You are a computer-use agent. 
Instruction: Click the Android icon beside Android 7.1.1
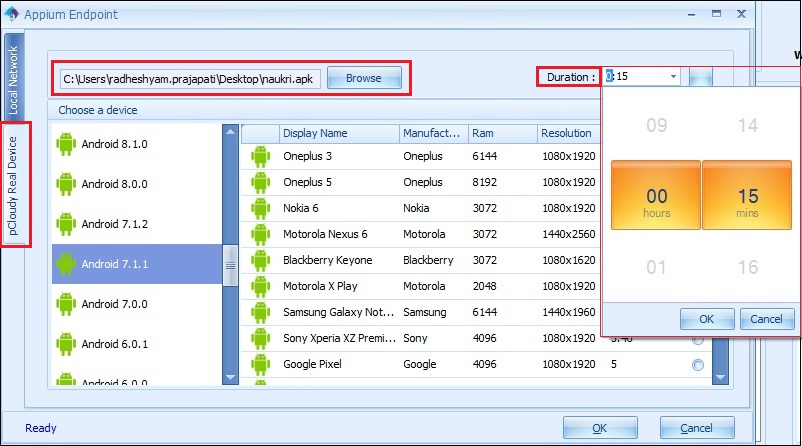(x=66, y=264)
